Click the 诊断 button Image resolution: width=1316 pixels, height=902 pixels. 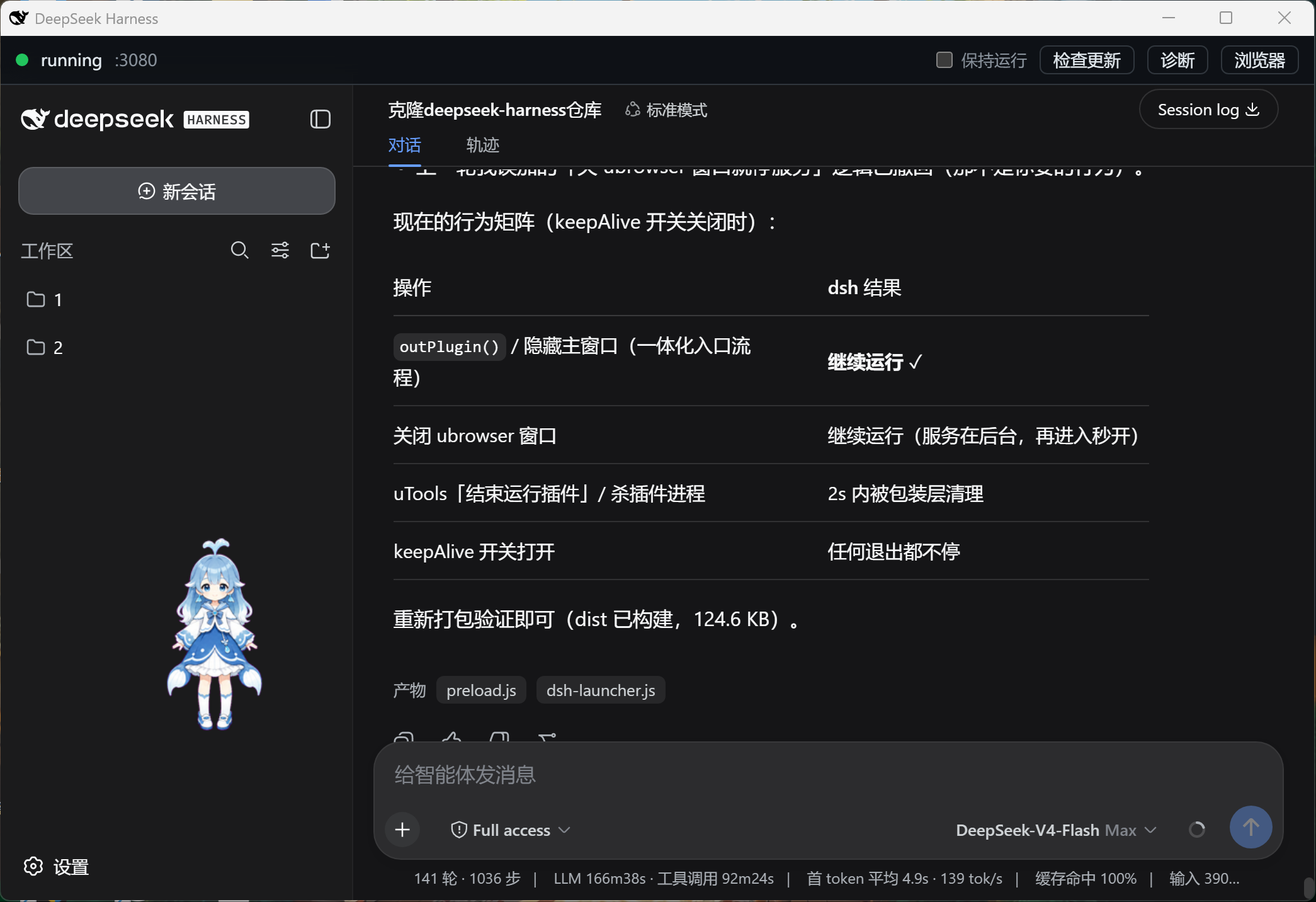1177,60
